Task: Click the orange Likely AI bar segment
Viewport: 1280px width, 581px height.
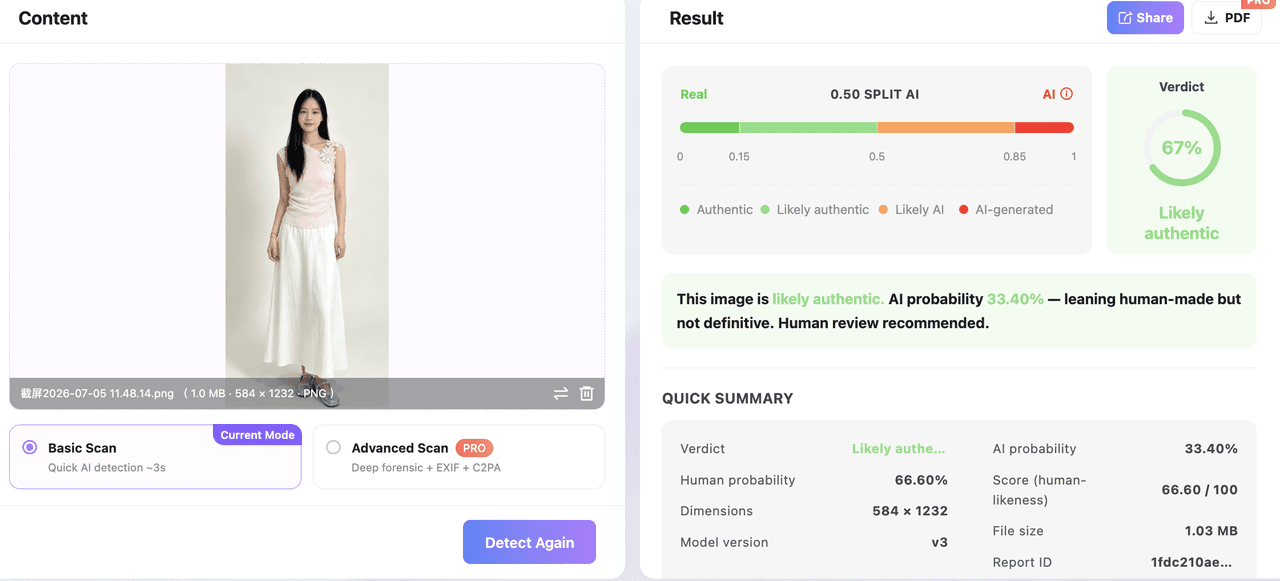Action: (x=946, y=128)
